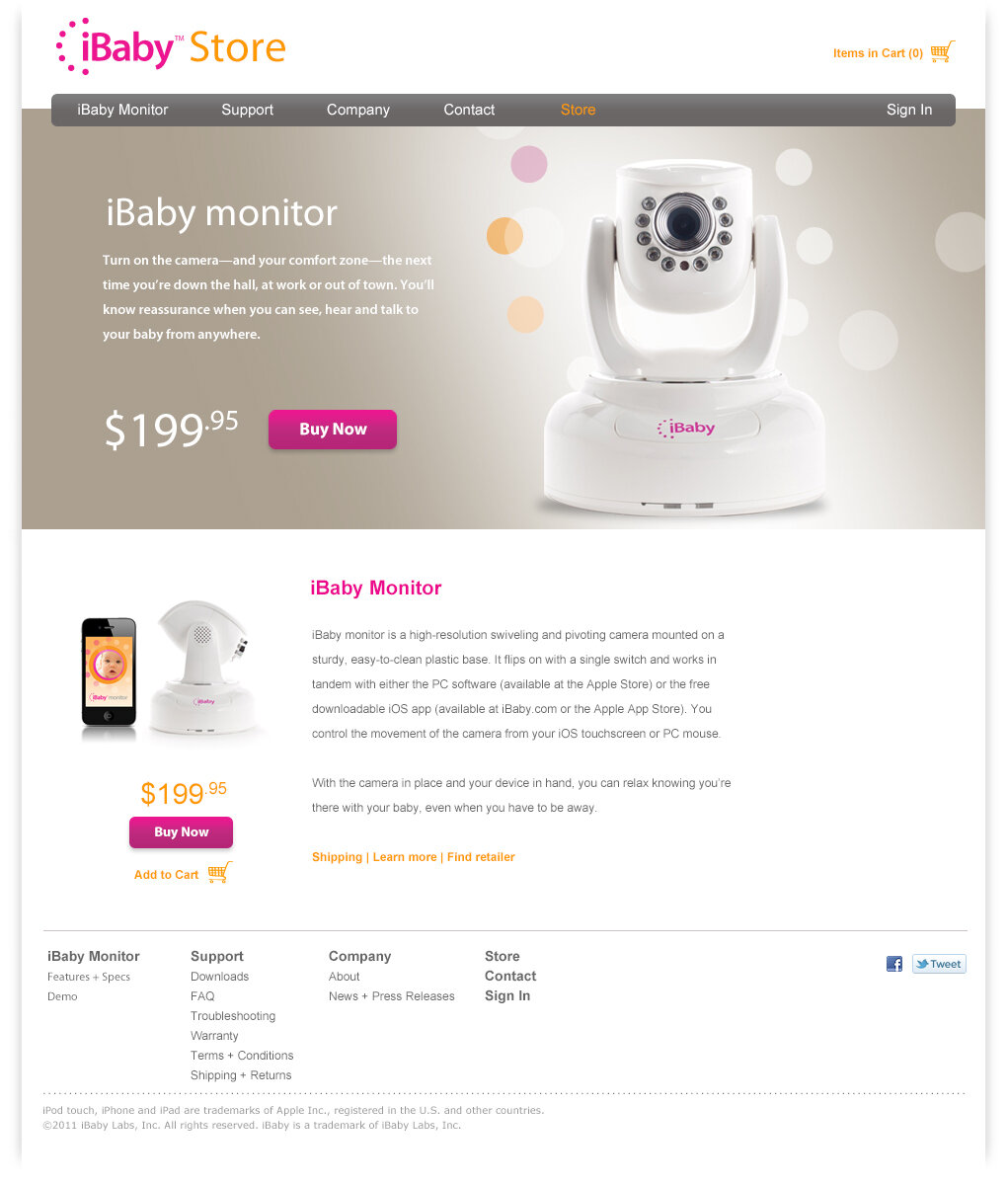
Task: Click the Facebook icon in footer
Action: [894, 964]
